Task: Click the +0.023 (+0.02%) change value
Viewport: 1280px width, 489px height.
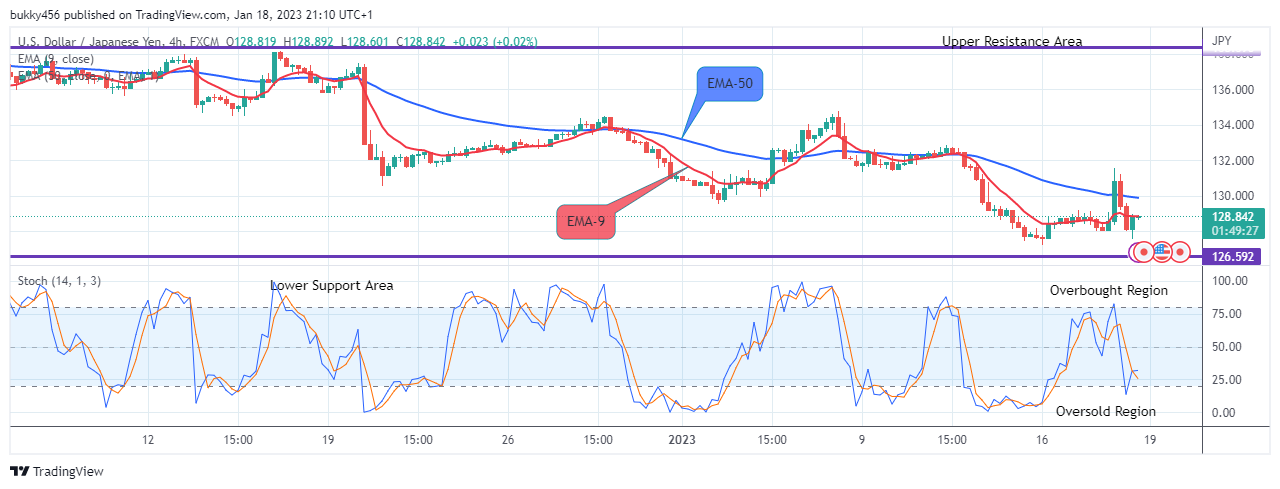Action: coord(495,41)
